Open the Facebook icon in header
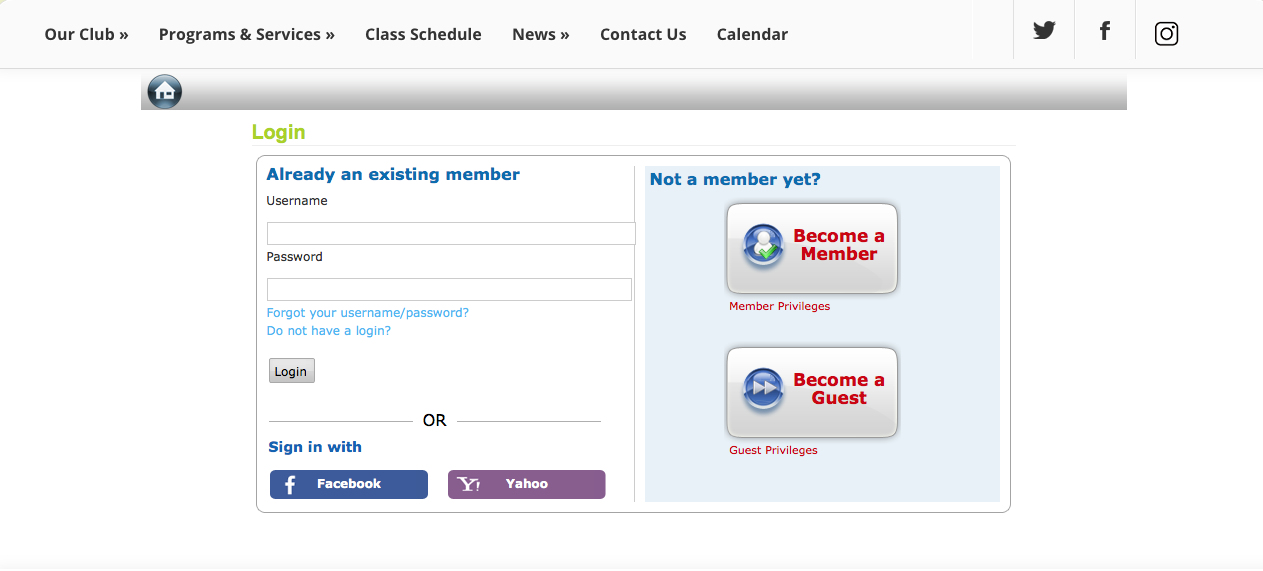The width and height of the screenshot is (1263, 571). click(1105, 31)
